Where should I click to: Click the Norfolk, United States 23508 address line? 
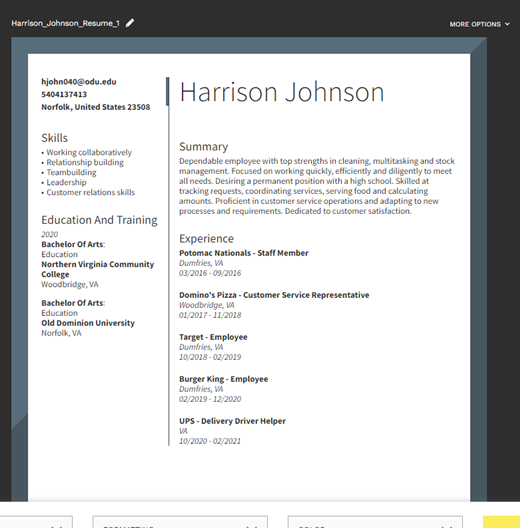tap(96, 107)
